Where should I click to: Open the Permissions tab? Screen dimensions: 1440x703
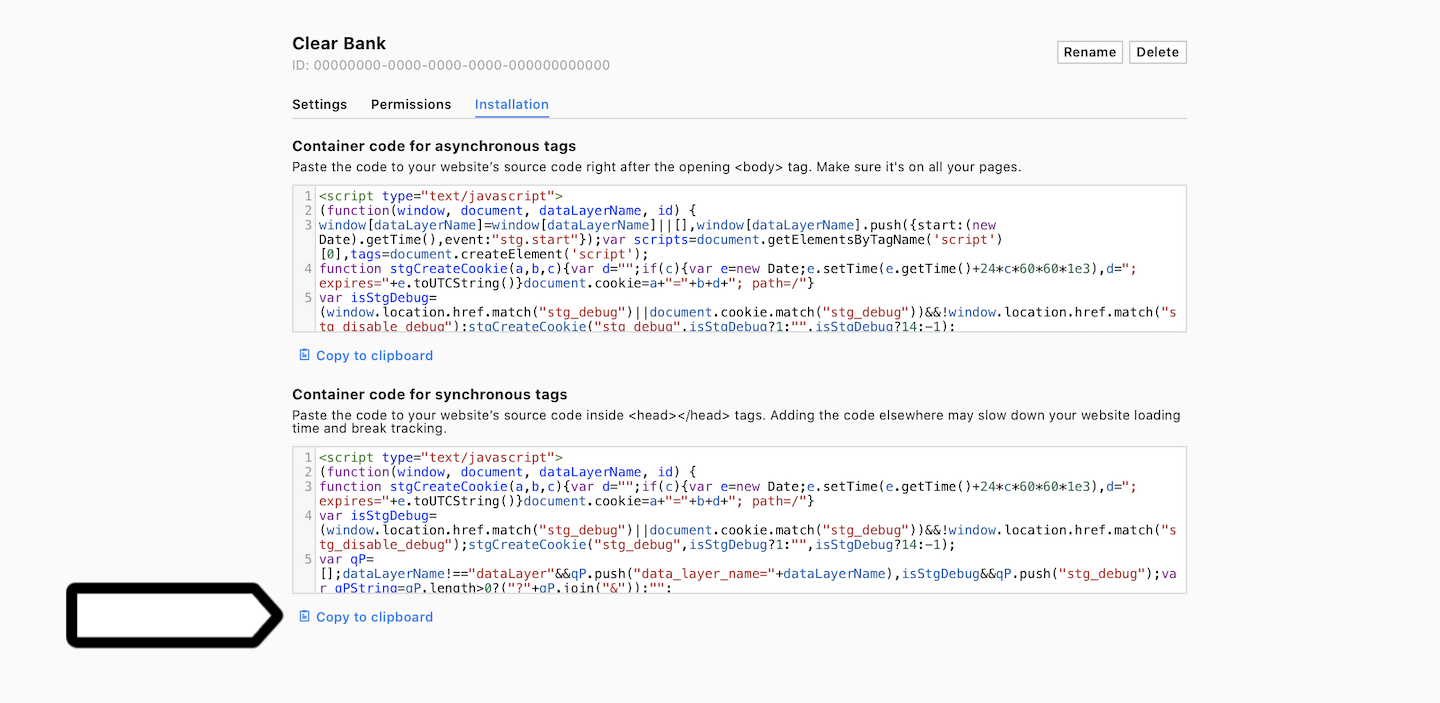[x=410, y=104]
